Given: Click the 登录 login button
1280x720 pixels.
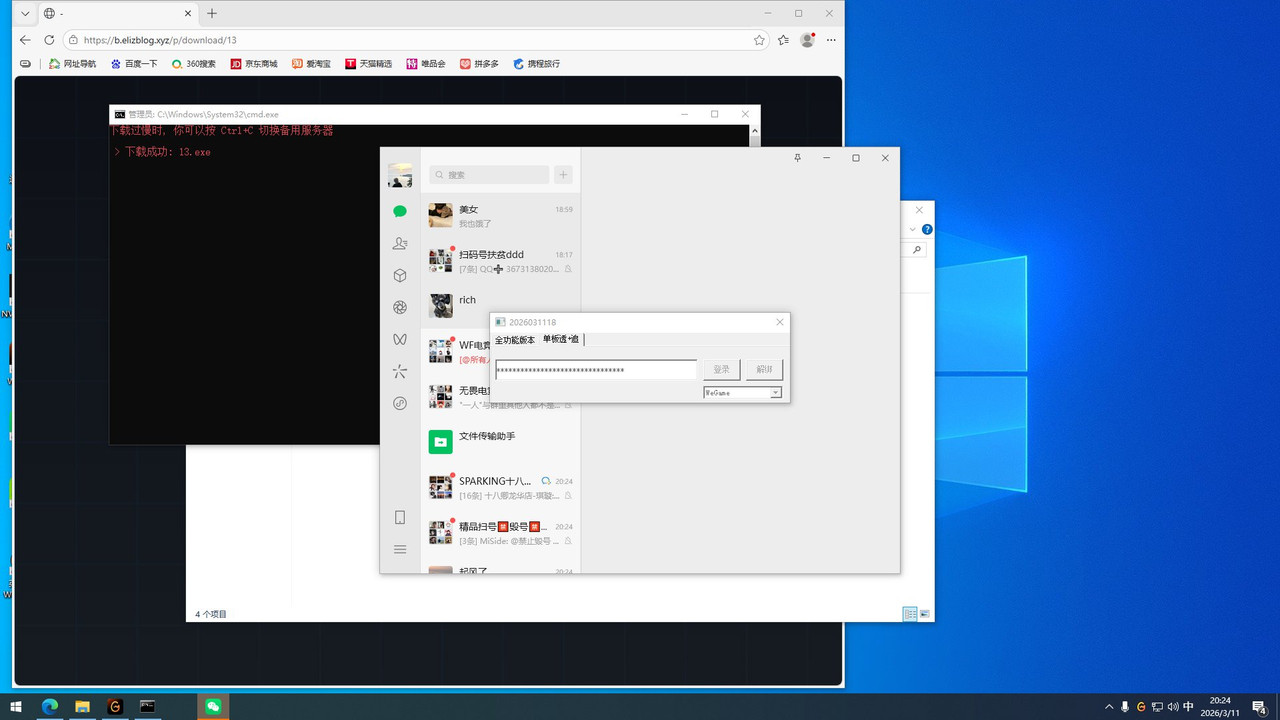Looking at the screenshot, I should tap(721, 370).
